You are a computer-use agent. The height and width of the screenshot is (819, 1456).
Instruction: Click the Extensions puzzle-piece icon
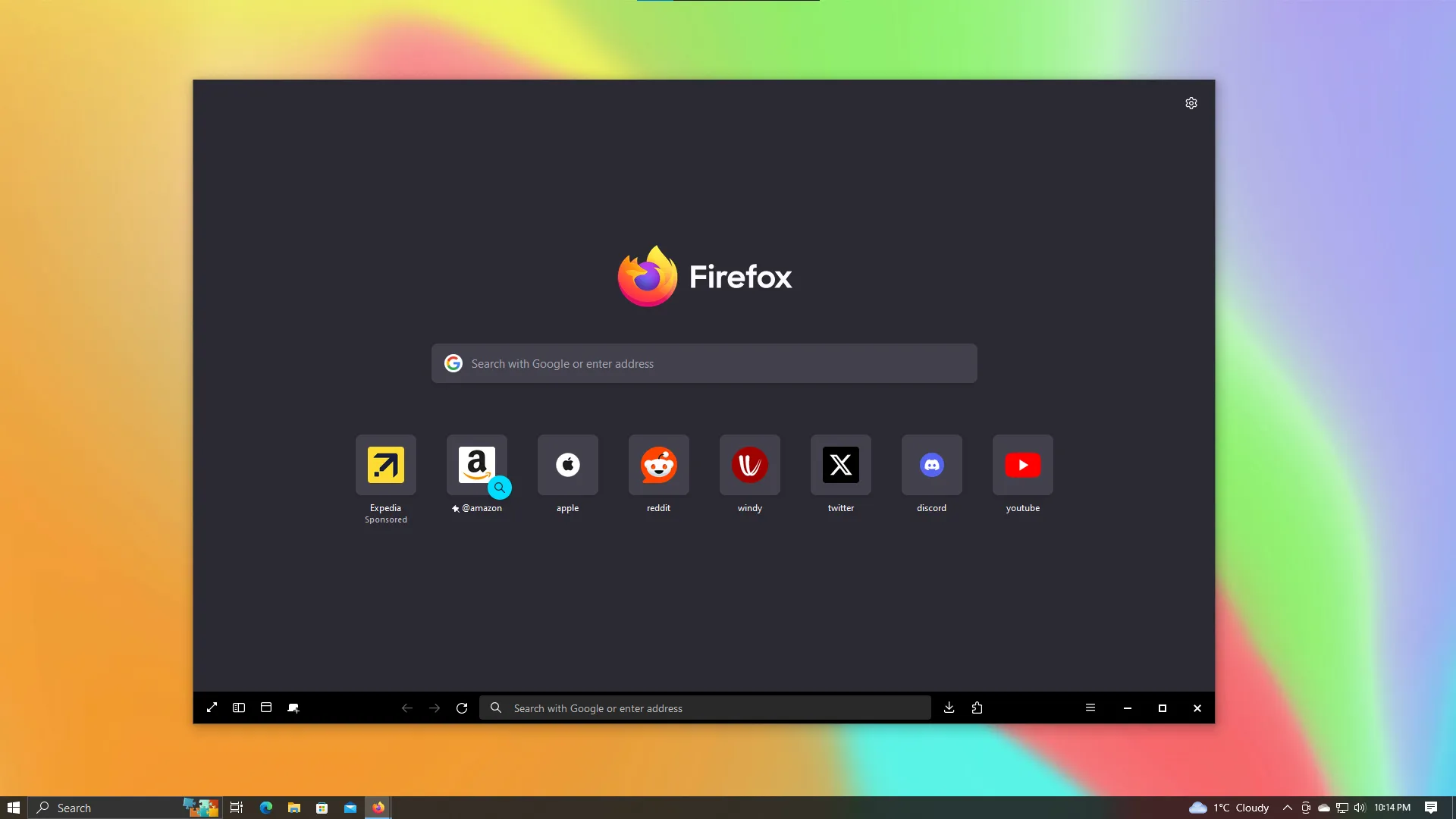pyautogui.click(x=977, y=708)
